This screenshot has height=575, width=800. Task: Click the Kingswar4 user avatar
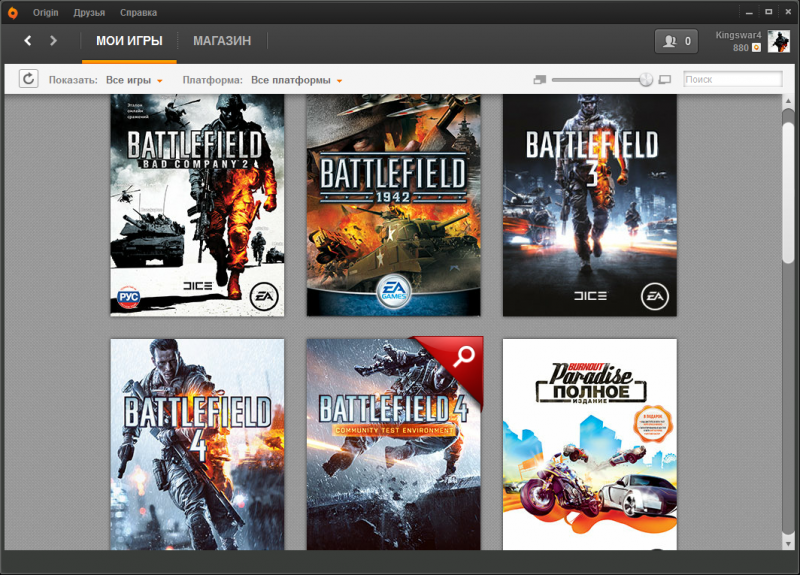tap(778, 41)
